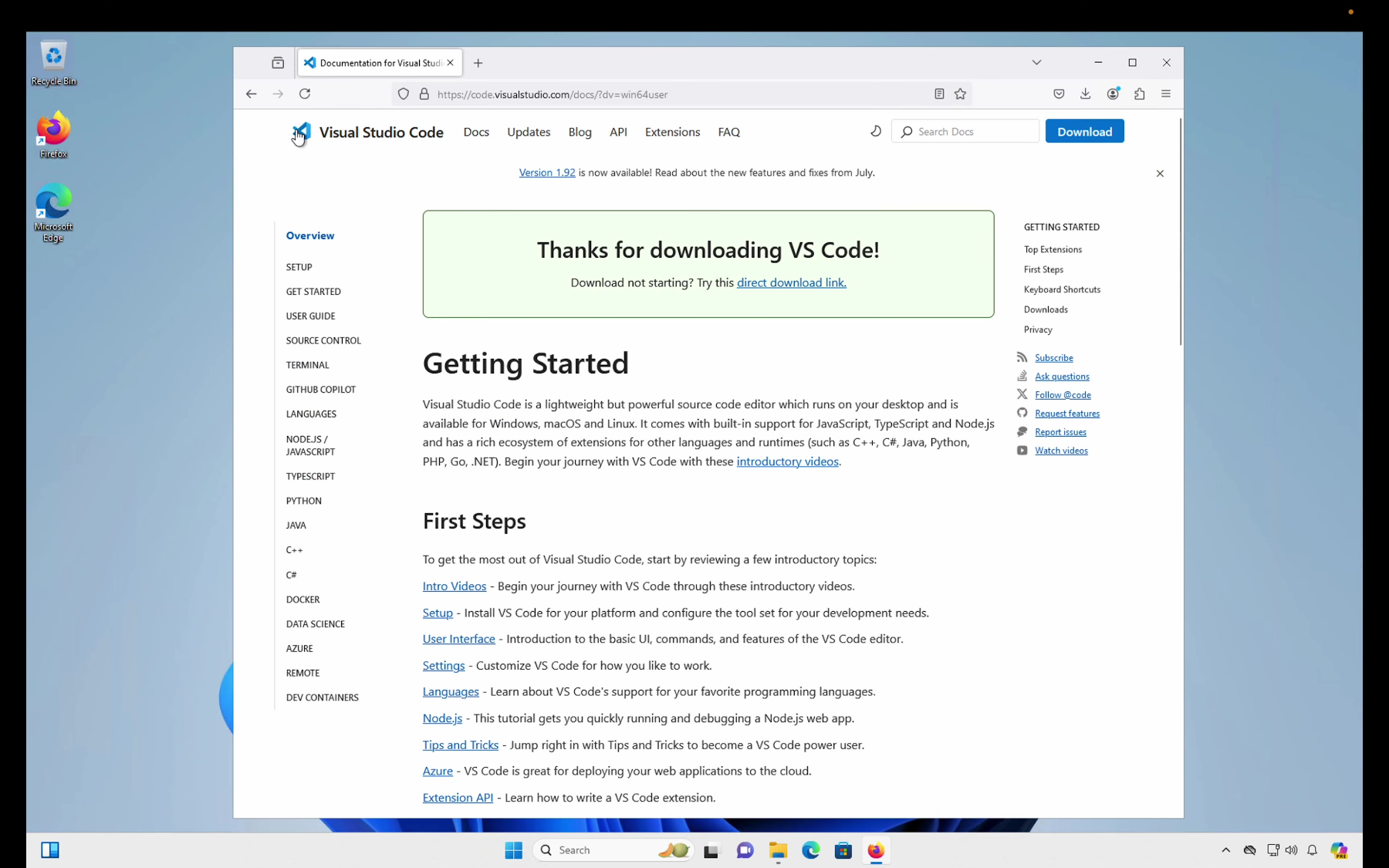Open the FAQ navigation item
Image resolution: width=1389 pixels, height=868 pixels.
(x=728, y=132)
